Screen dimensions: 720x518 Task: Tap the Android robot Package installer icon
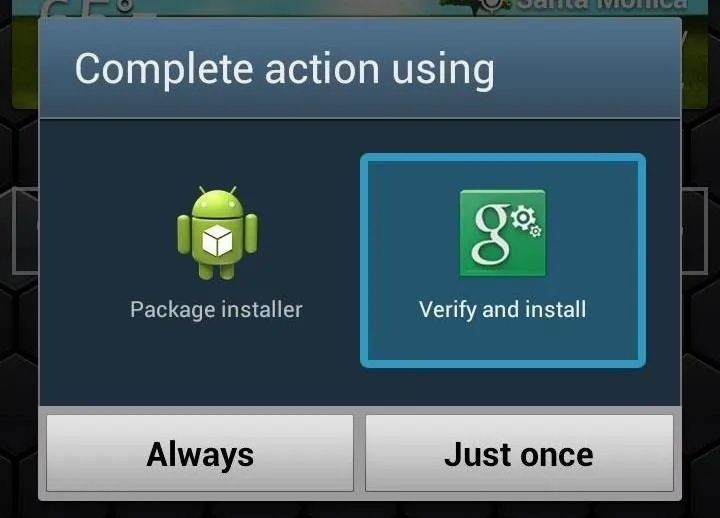217,233
